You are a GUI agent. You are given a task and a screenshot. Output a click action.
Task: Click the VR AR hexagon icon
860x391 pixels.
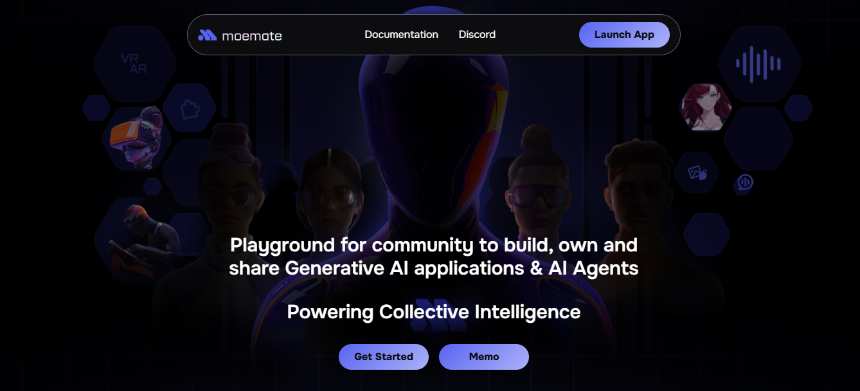click(134, 64)
